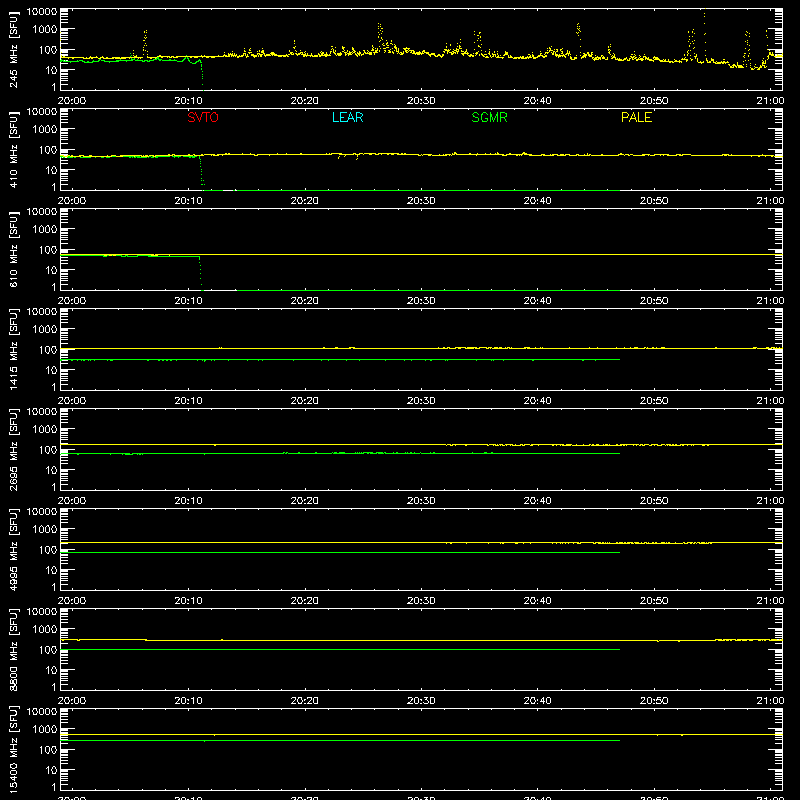
Task: Click the 10 y-axis value of 1415 MHz panel
Action: click(51, 370)
